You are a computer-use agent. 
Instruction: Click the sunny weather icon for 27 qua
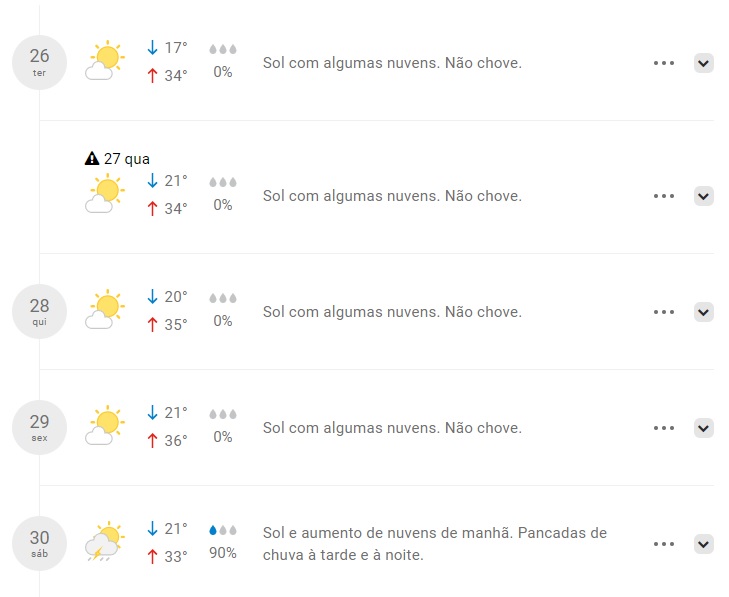(x=104, y=194)
